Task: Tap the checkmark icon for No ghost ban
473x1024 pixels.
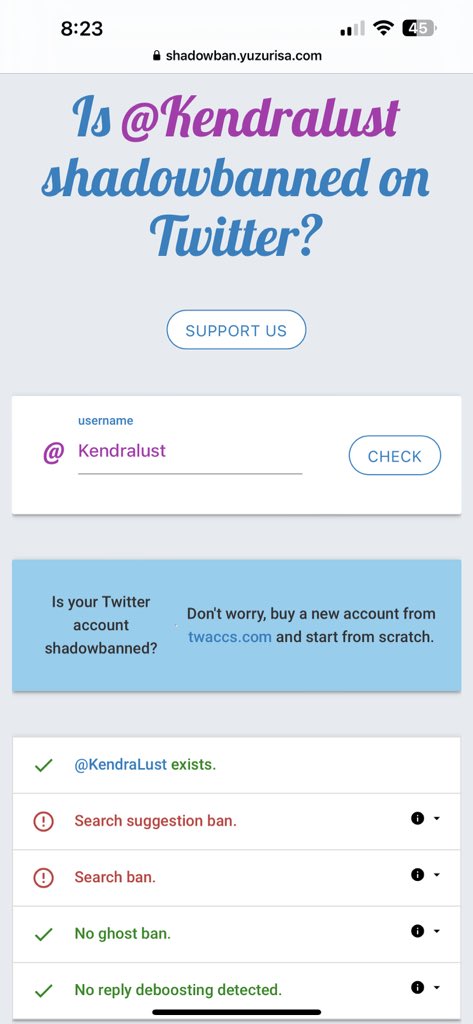Action: (x=43, y=935)
